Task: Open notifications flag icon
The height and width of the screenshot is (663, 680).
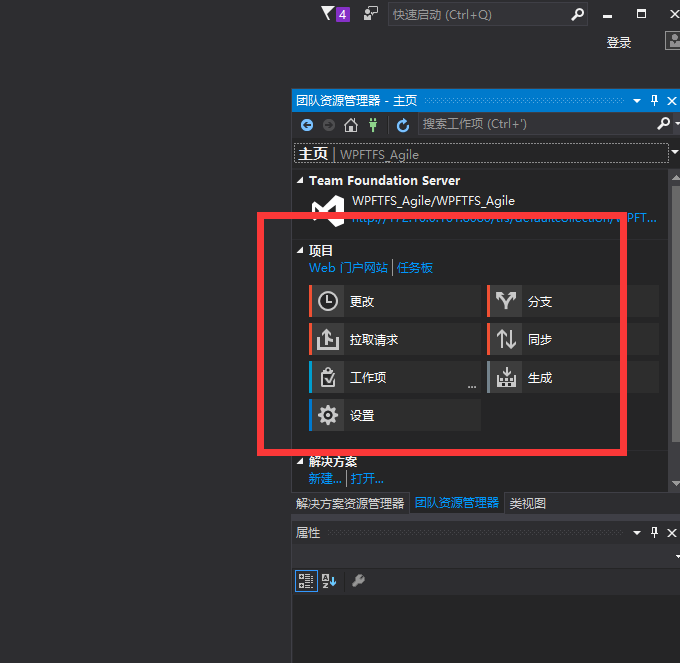Action: click(328, 13)
